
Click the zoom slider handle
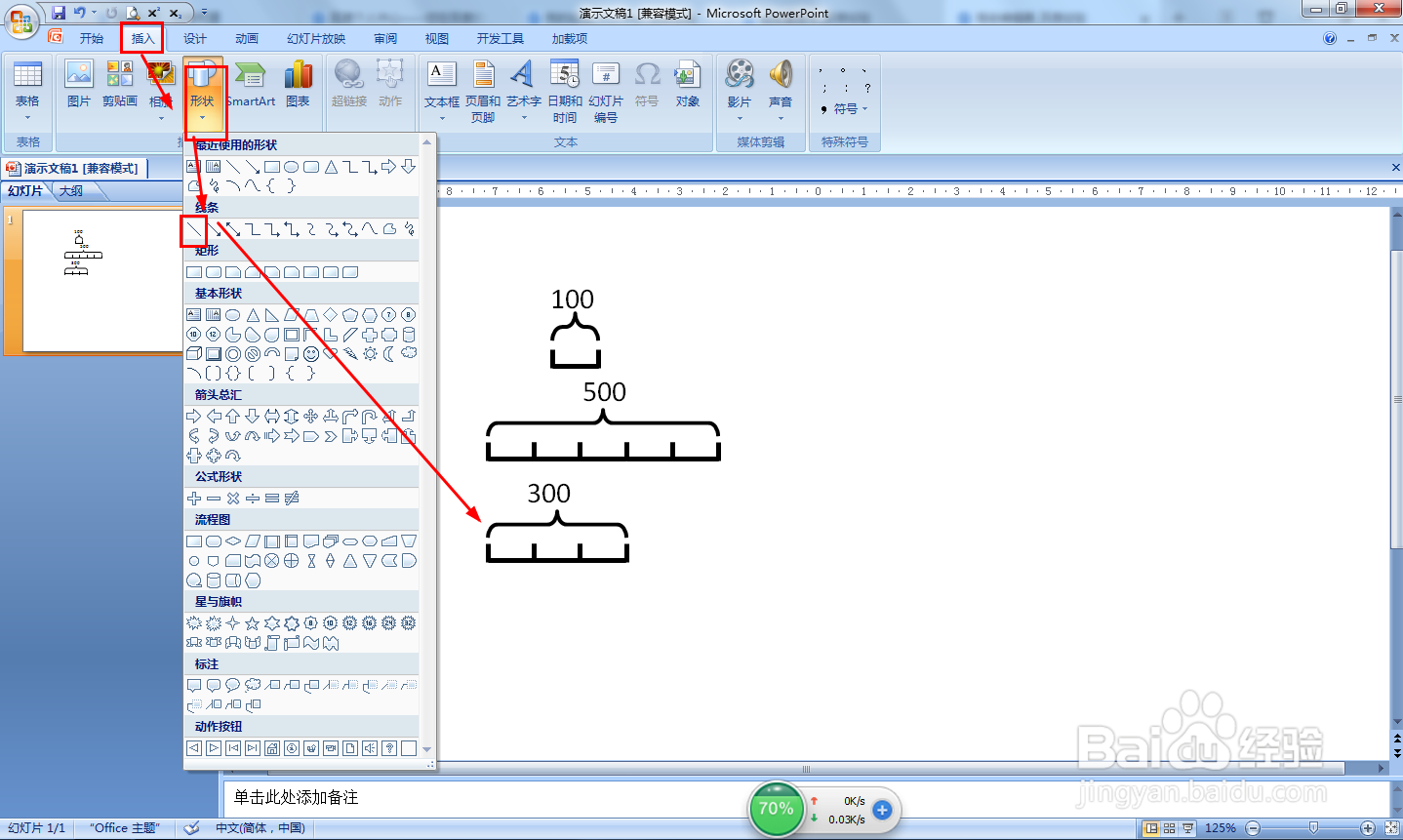pyautogui.click(x=1313, y=828)
